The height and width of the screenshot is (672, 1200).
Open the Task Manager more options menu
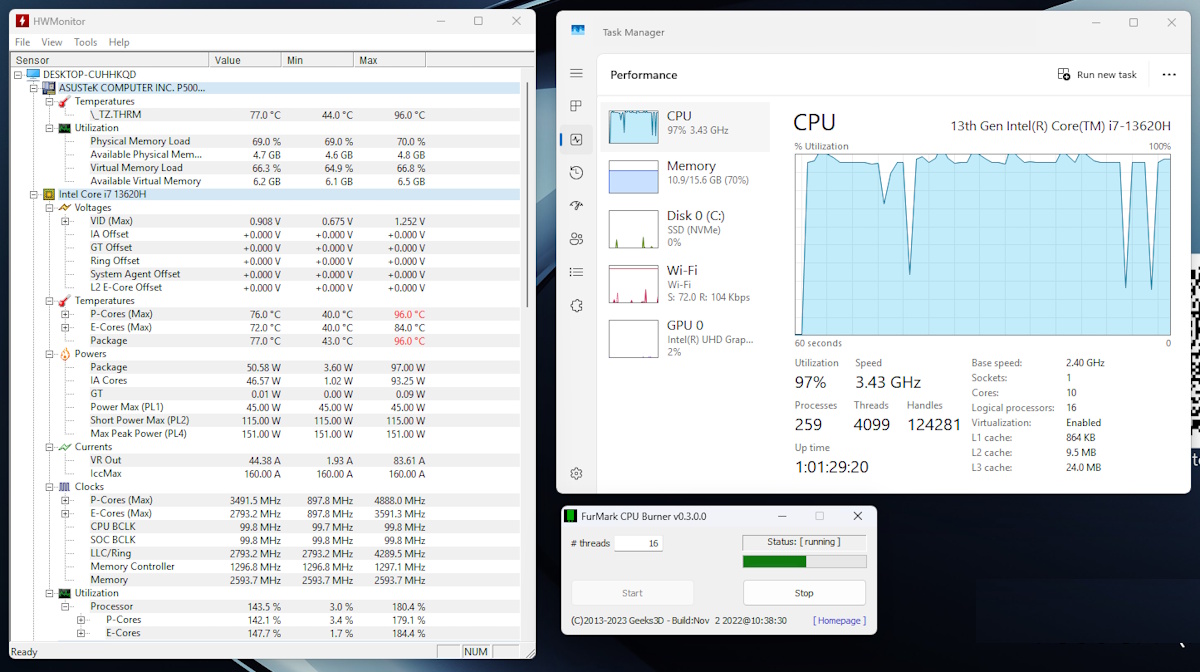click(1169, 75)
